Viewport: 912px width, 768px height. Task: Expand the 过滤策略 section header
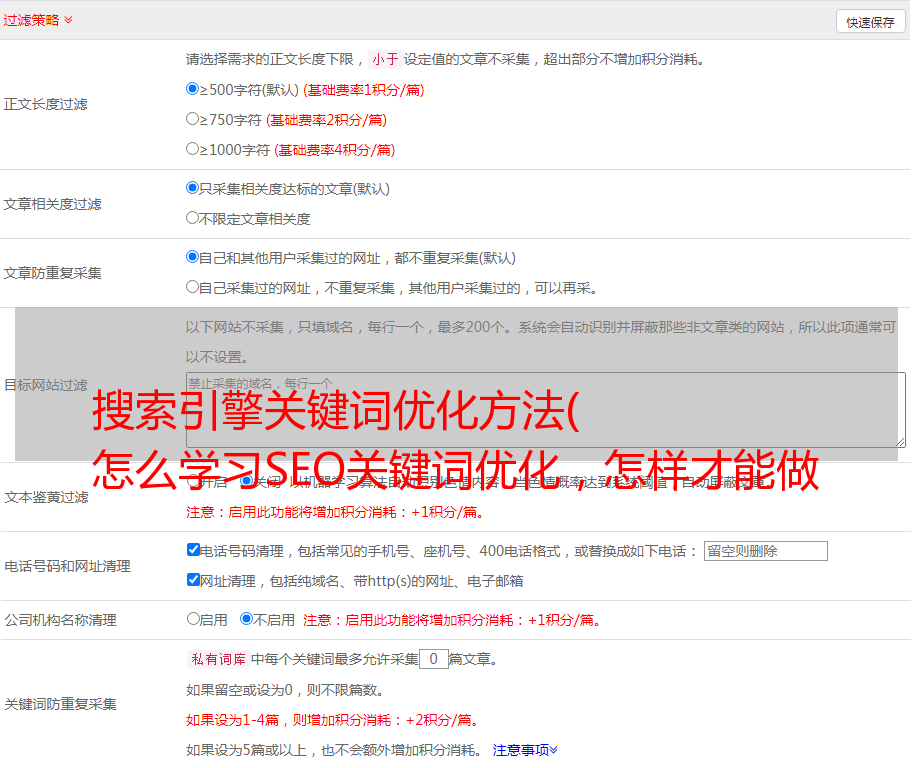pos(38,20)
